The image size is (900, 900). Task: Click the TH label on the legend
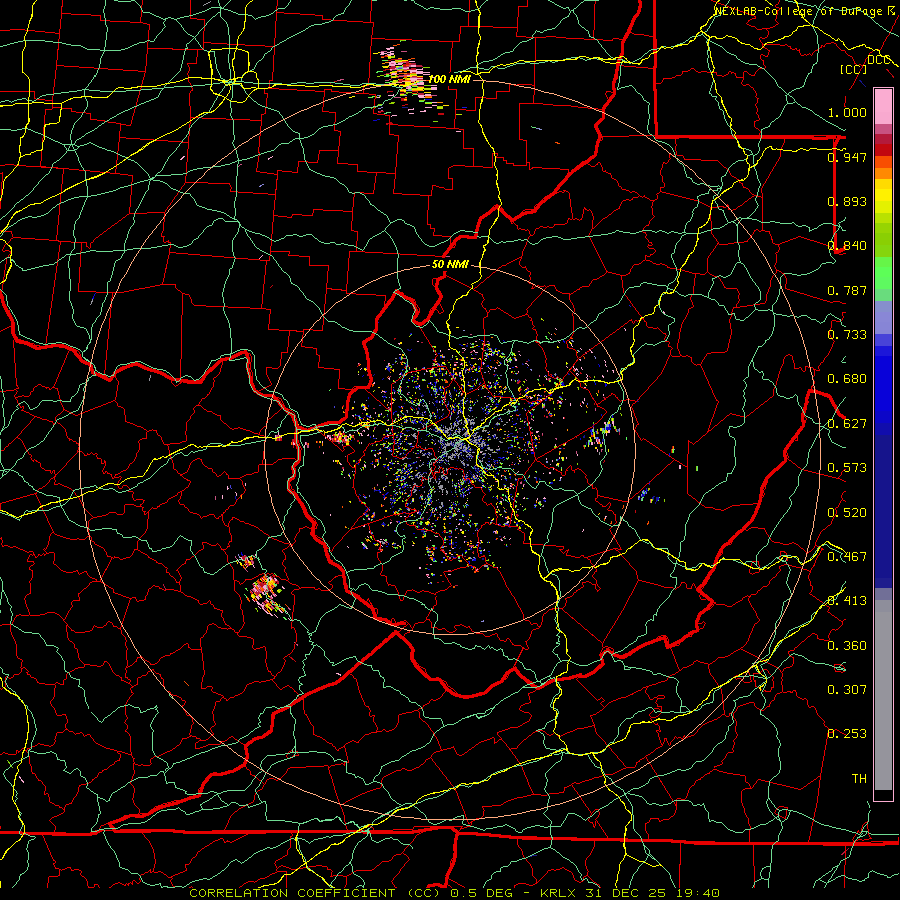click(859, 779)
